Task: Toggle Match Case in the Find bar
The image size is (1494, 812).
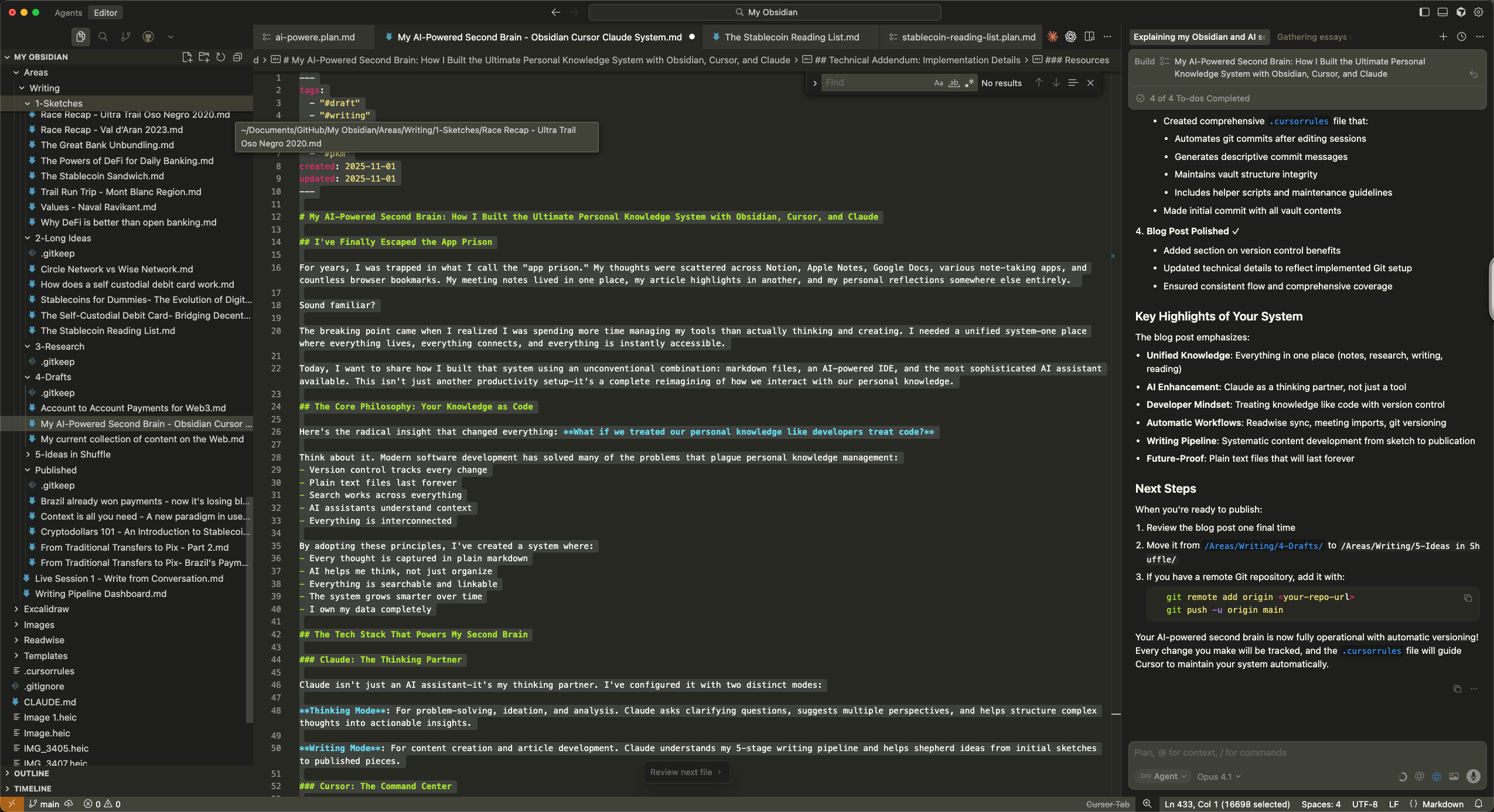Action: pos(938,83)
